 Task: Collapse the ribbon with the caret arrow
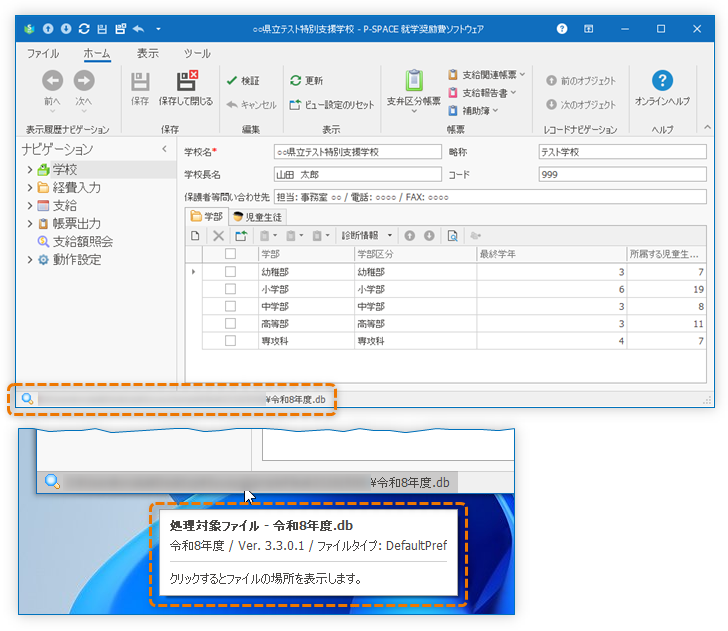(x=707, y=127)
